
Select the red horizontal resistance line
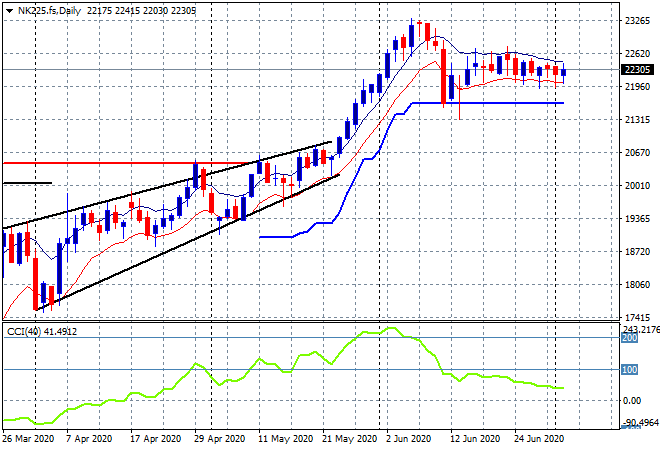[x=120, y=162]
